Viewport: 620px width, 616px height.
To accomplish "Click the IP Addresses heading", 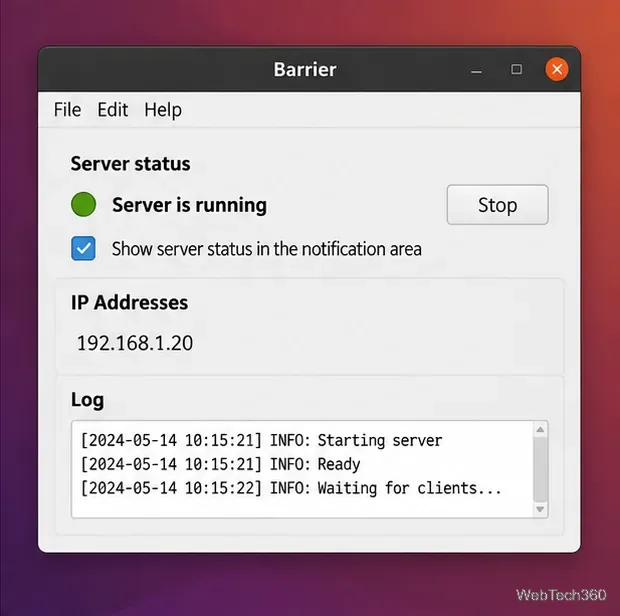I will pos(130,302).
